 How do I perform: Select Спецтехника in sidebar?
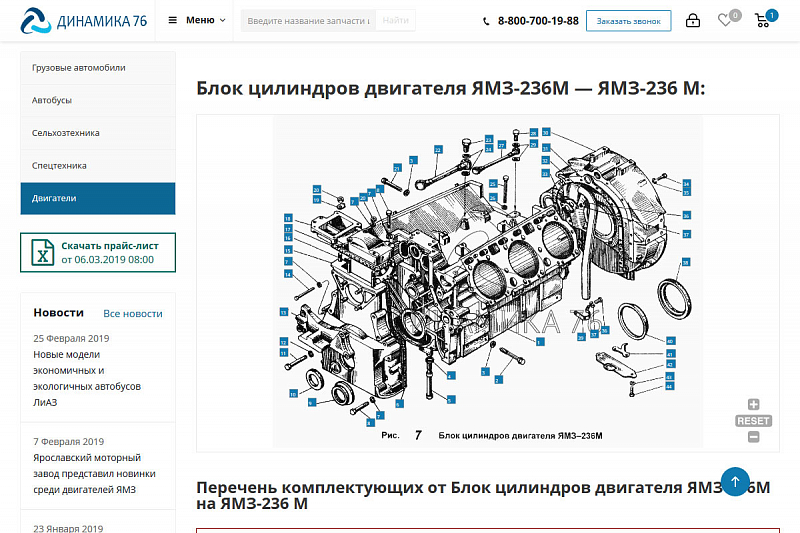coord(98,166)
